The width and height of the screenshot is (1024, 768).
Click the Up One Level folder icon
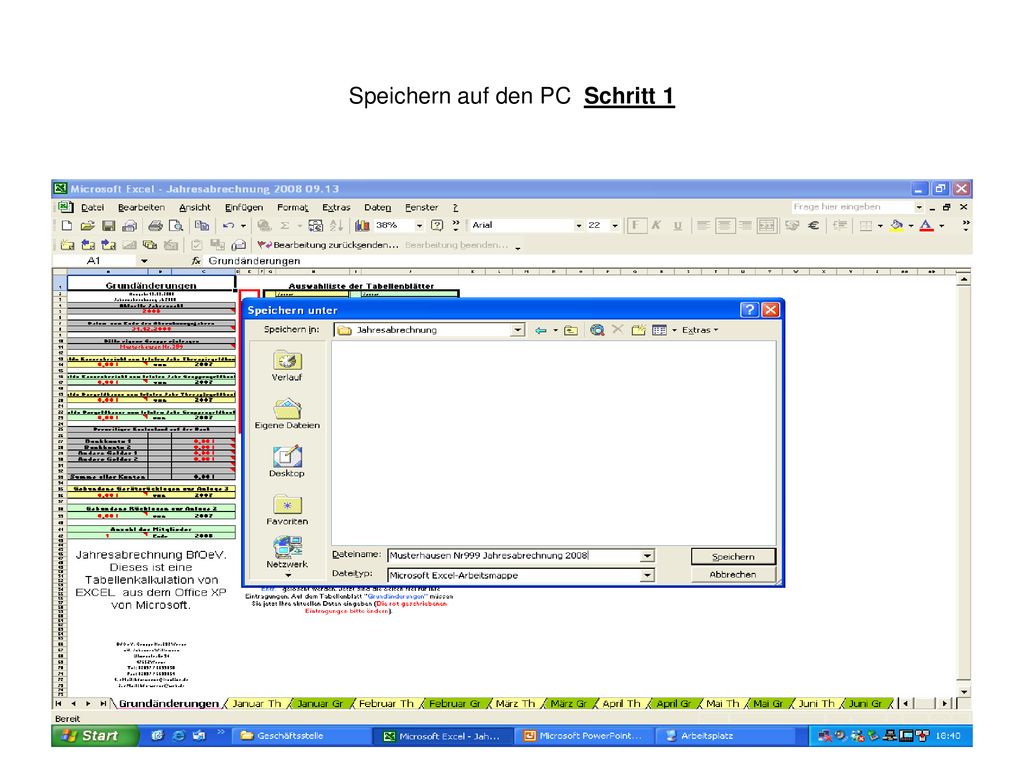coord(571,330)
